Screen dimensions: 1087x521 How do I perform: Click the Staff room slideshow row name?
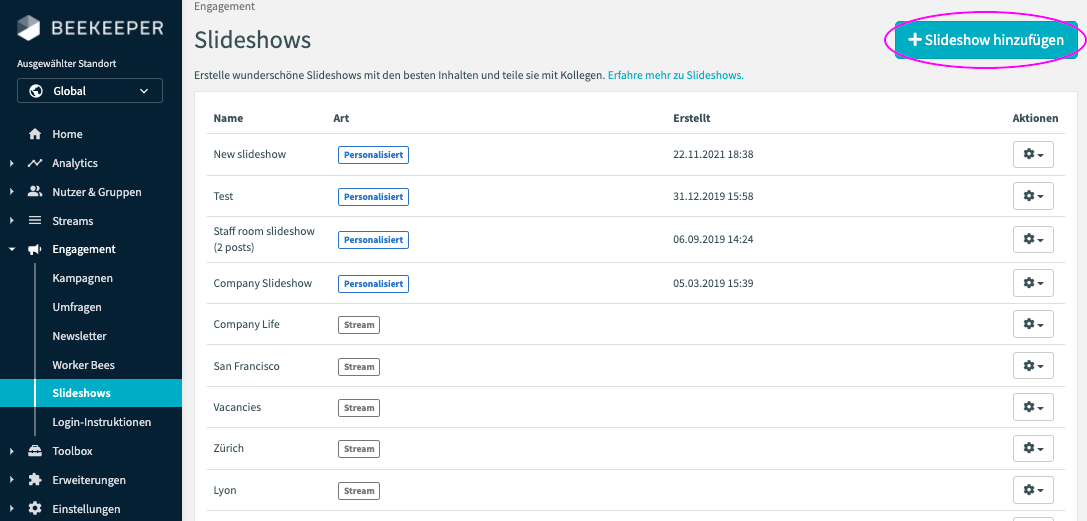click(264, 231)
